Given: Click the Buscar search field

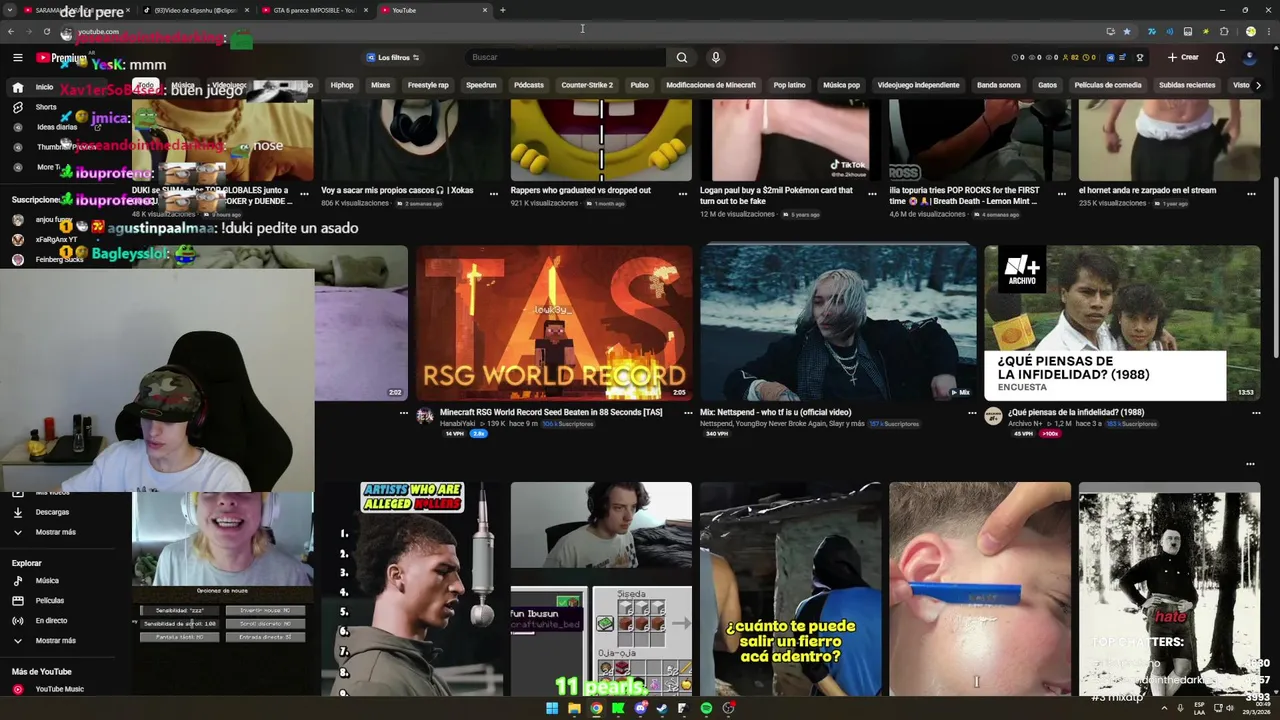Looking at the screenshot, I should click(x=565, y=58).
